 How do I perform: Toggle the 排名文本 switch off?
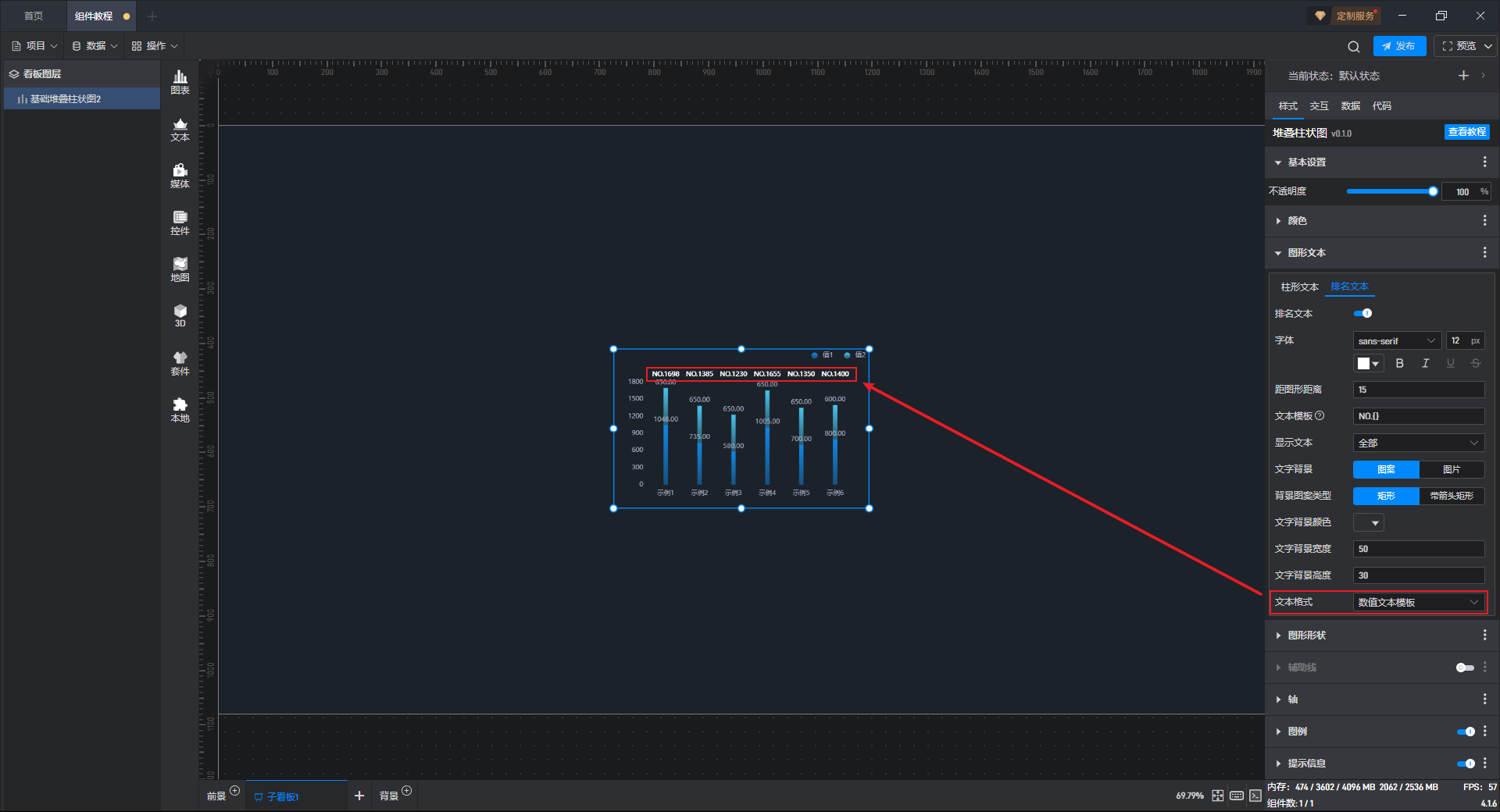coord(1363,313)
